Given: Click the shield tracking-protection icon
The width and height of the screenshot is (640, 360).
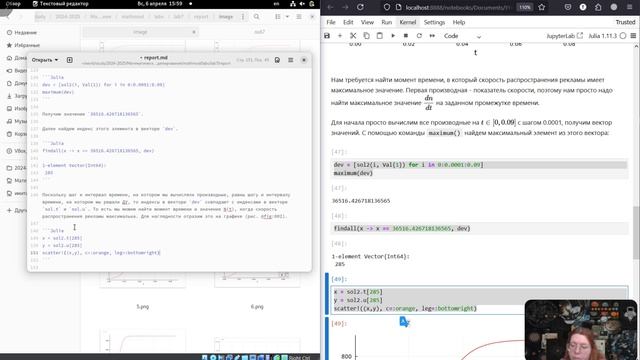Looking at the screenshot, I should (387, 7).
